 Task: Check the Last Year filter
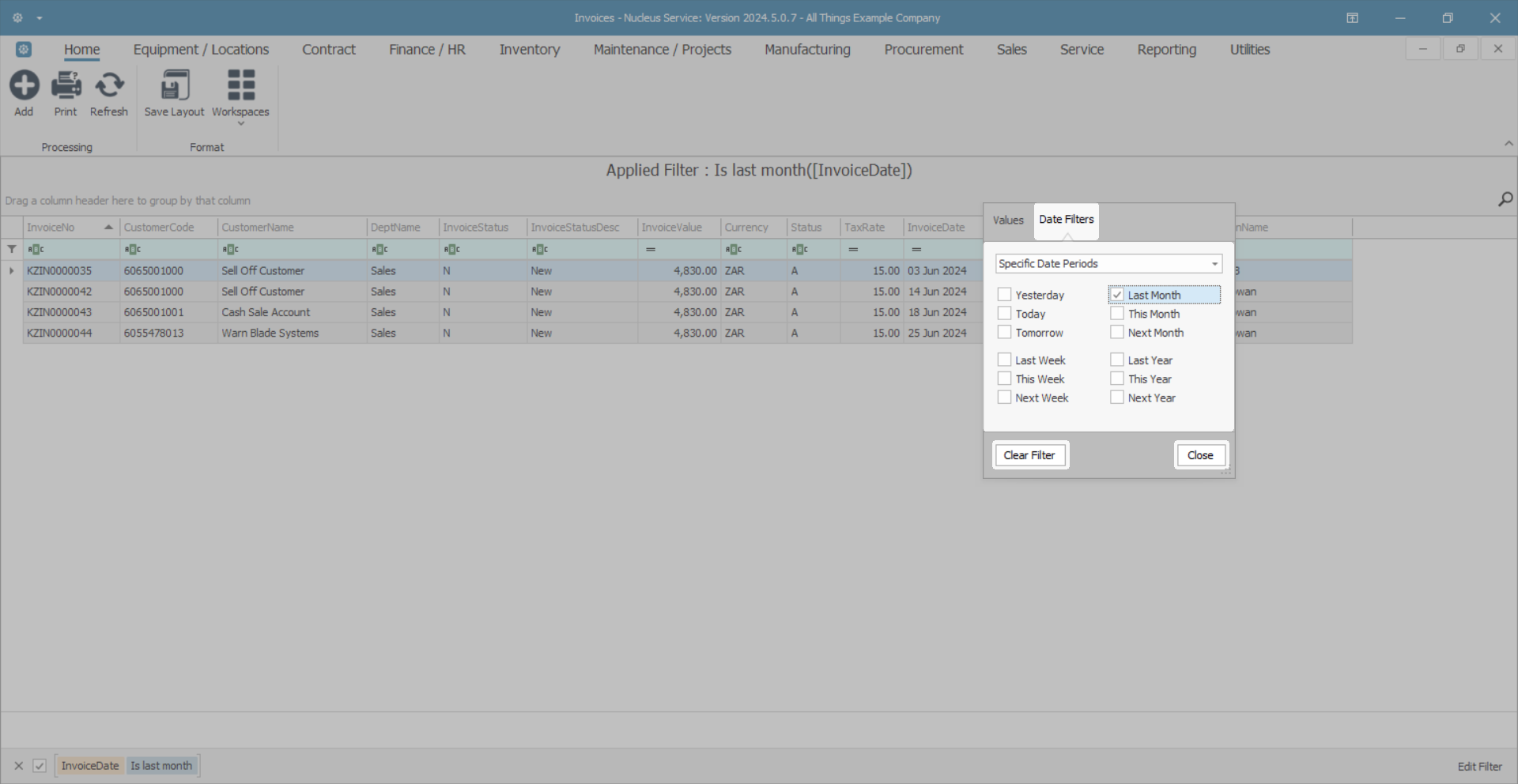coord(1117,360)
